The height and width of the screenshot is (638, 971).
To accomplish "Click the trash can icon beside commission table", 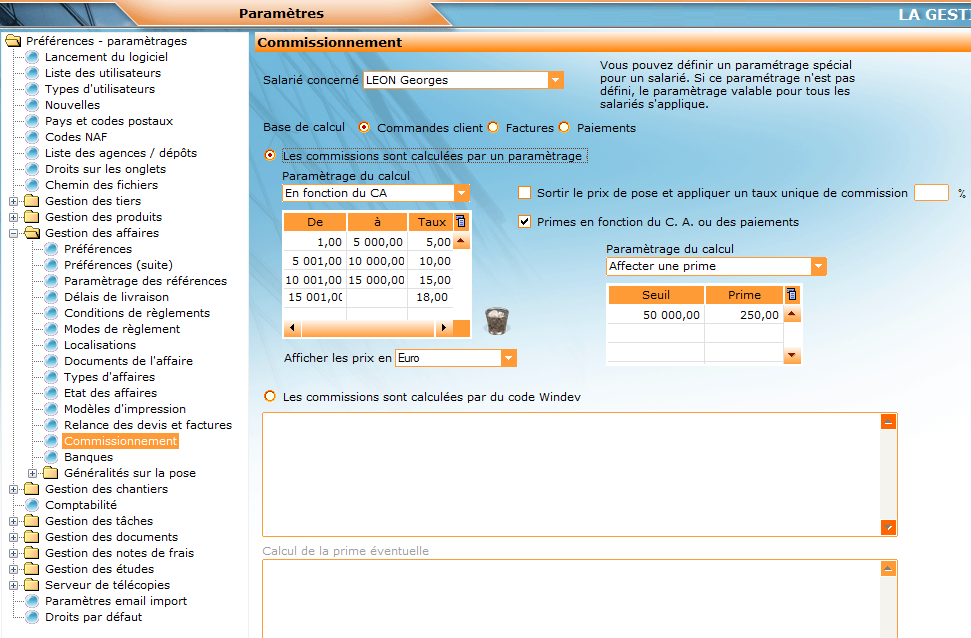I will click(x=497, y=321).
